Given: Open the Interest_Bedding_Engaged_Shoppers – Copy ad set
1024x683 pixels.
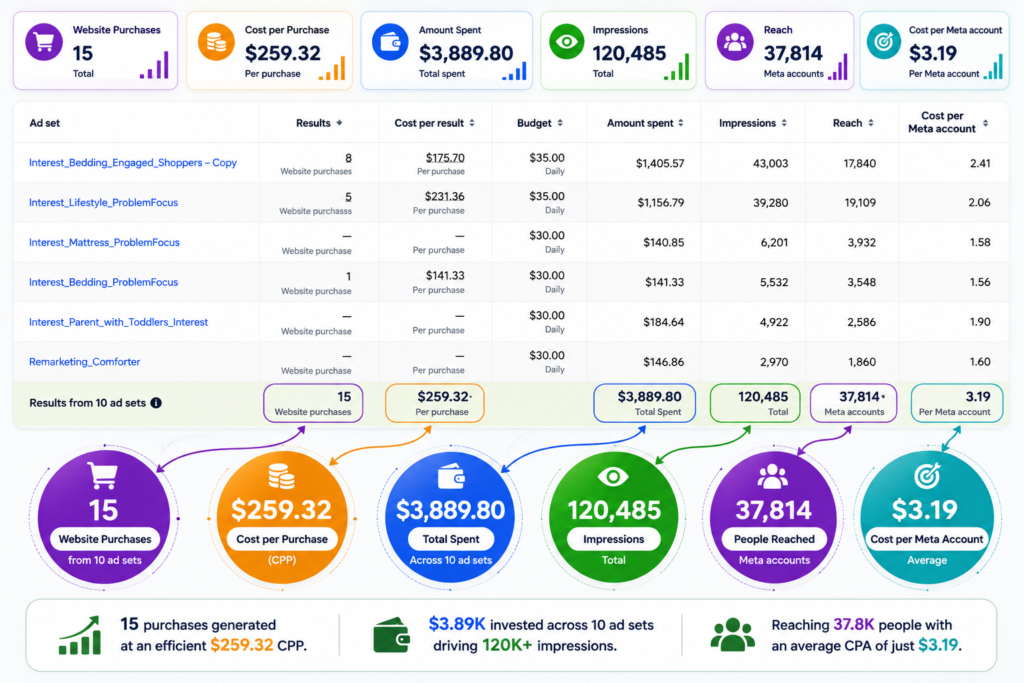Looking at the screenshot, I should click(x=133, y=163).
